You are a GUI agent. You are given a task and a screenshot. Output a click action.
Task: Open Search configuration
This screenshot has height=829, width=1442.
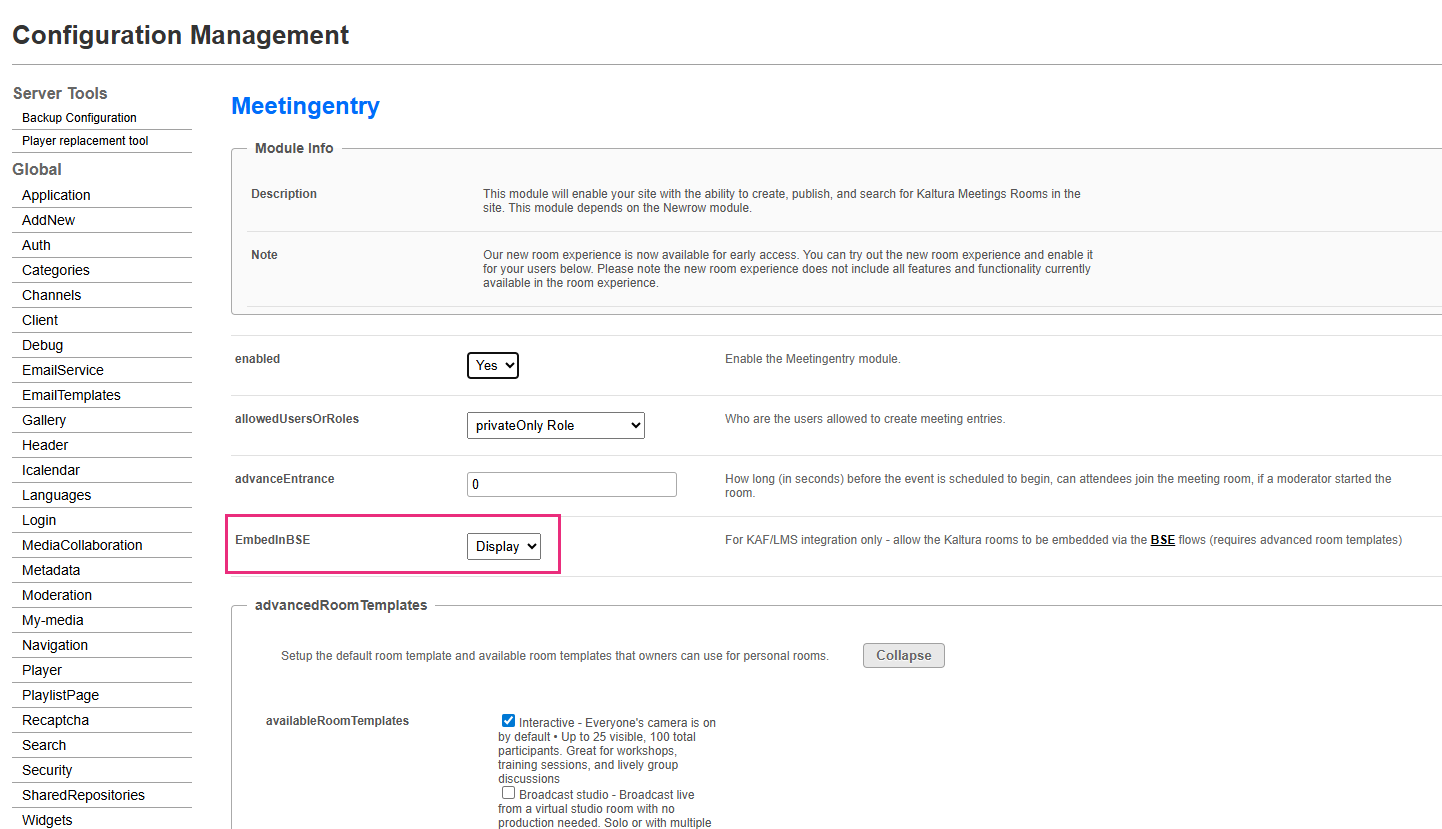pyautogui.click(x=44, y=745)
